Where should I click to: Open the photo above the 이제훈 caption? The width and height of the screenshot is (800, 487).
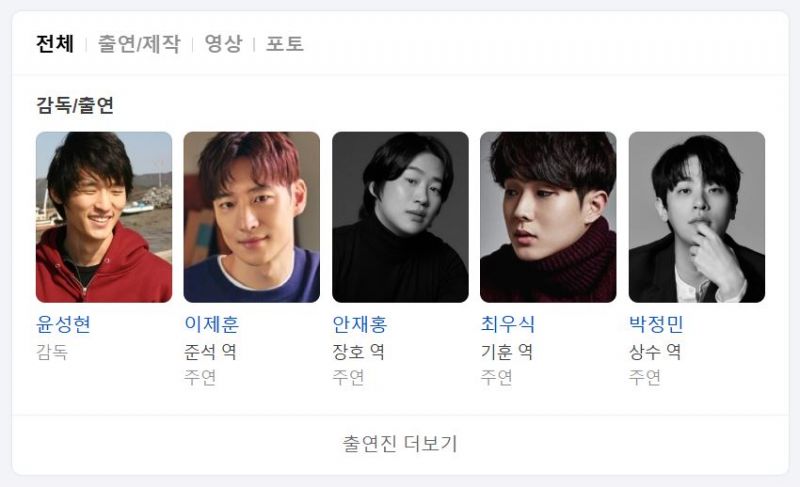(x=252, y=217)
